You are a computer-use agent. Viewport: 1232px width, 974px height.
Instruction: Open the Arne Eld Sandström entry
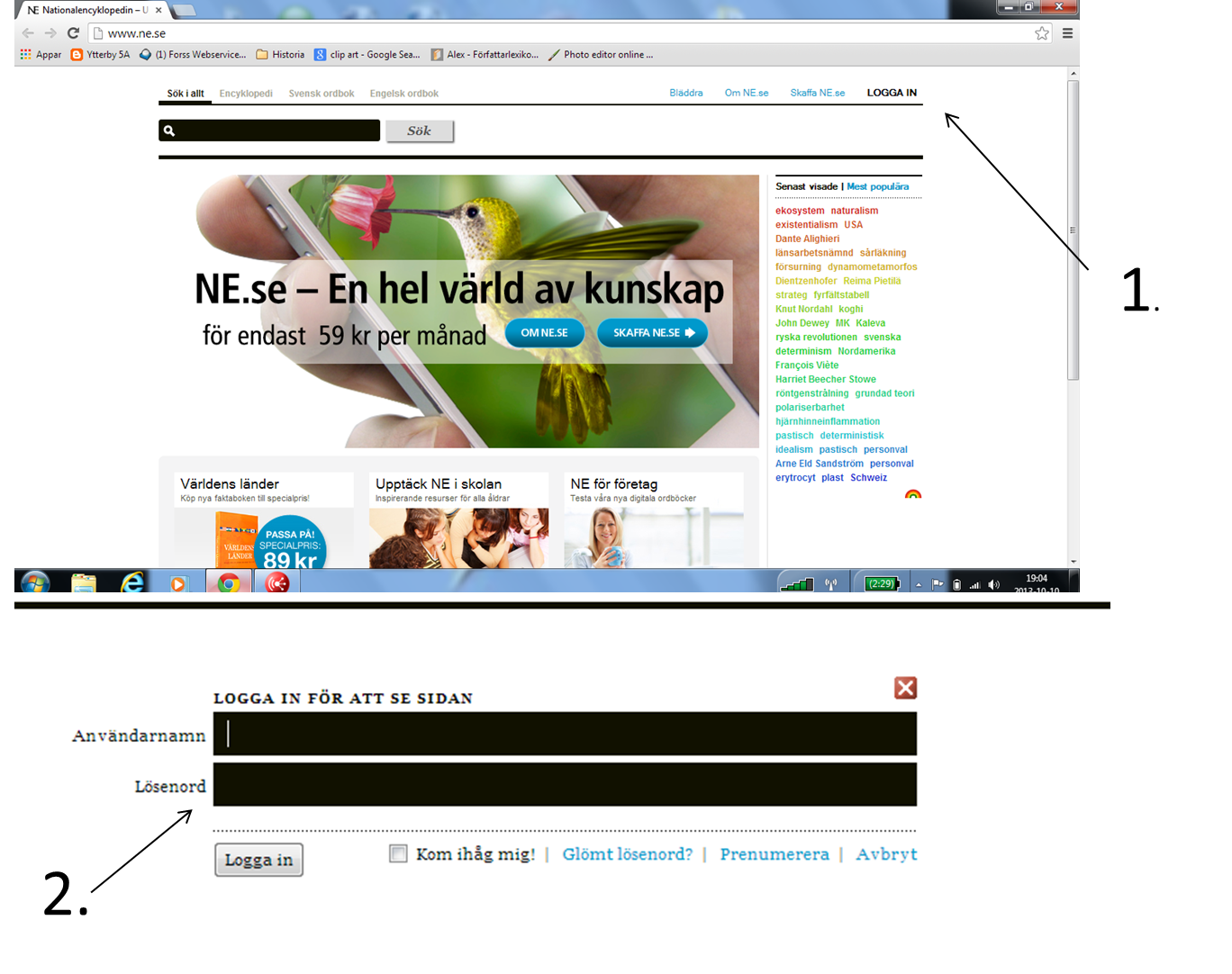(x=820, y=464)
